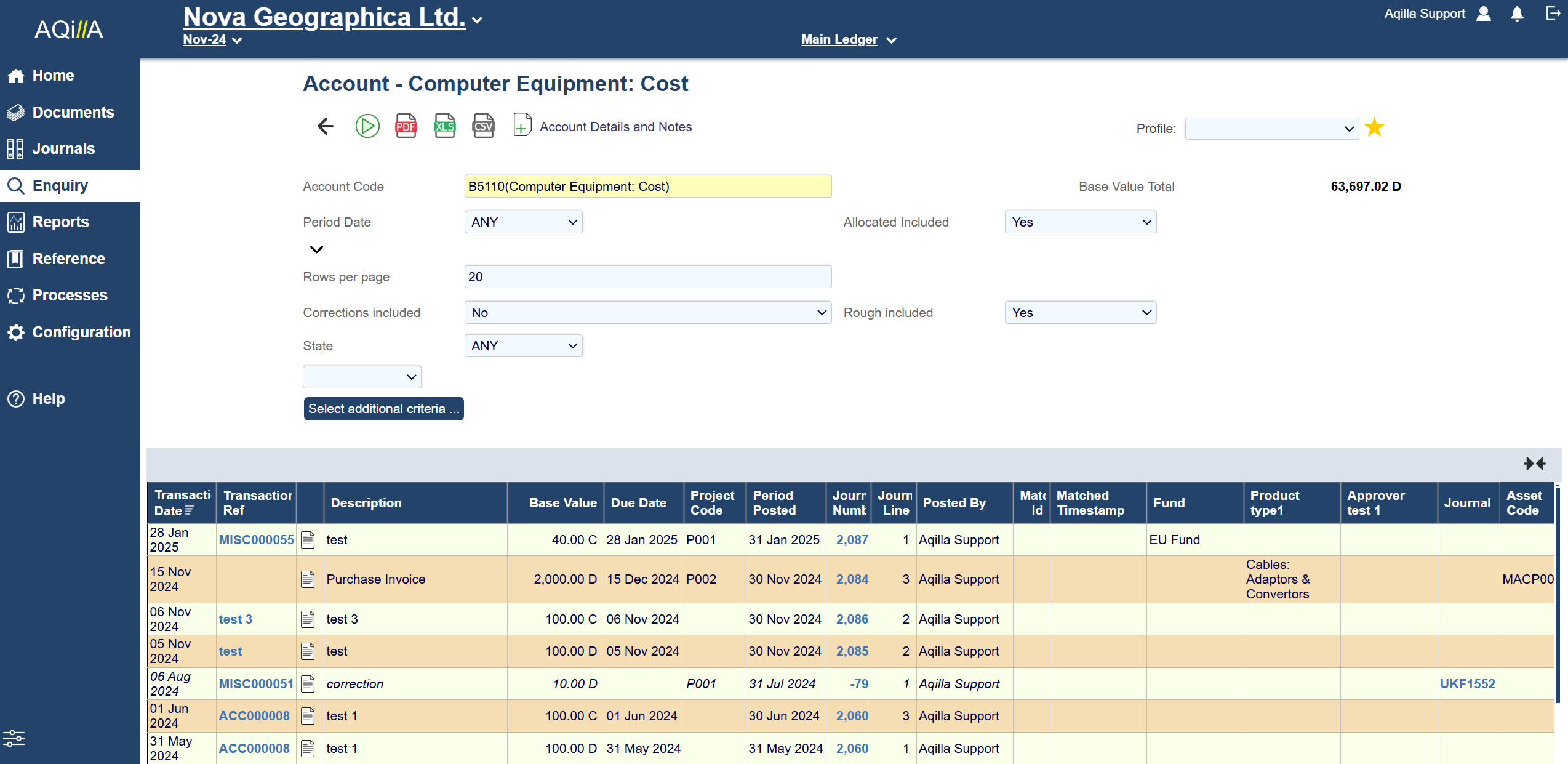The image size is (1568, 764).
Task: Open the Profile dropdown
Action: point(1271,129)
